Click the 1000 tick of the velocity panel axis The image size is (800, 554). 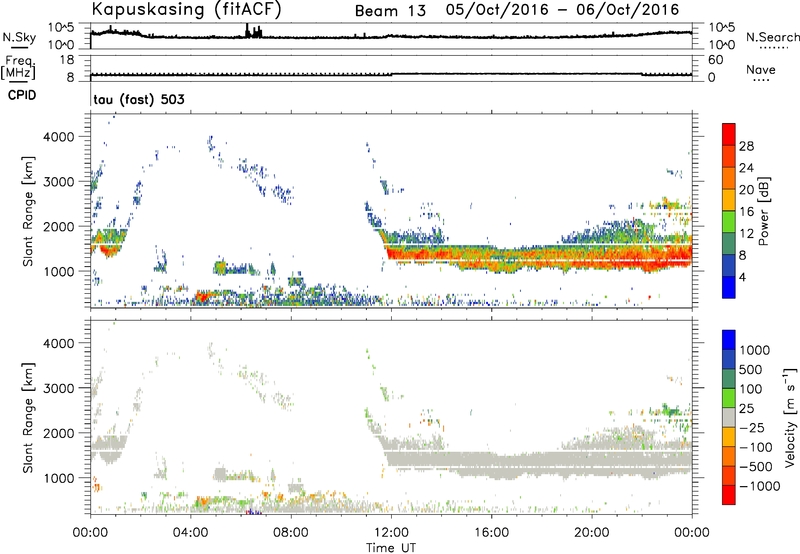point(58,478)
